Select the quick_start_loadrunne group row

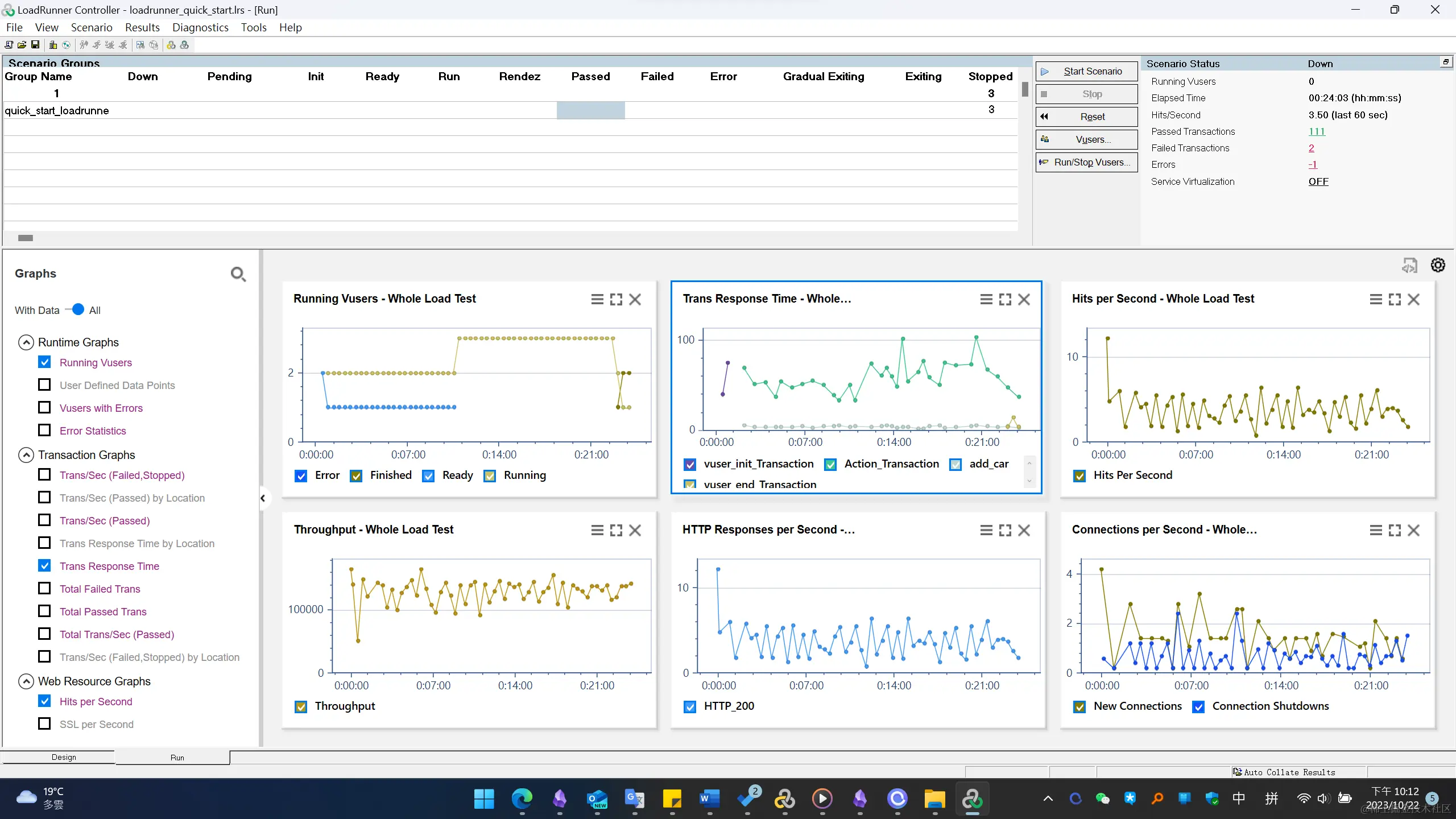tap(510, 110)
